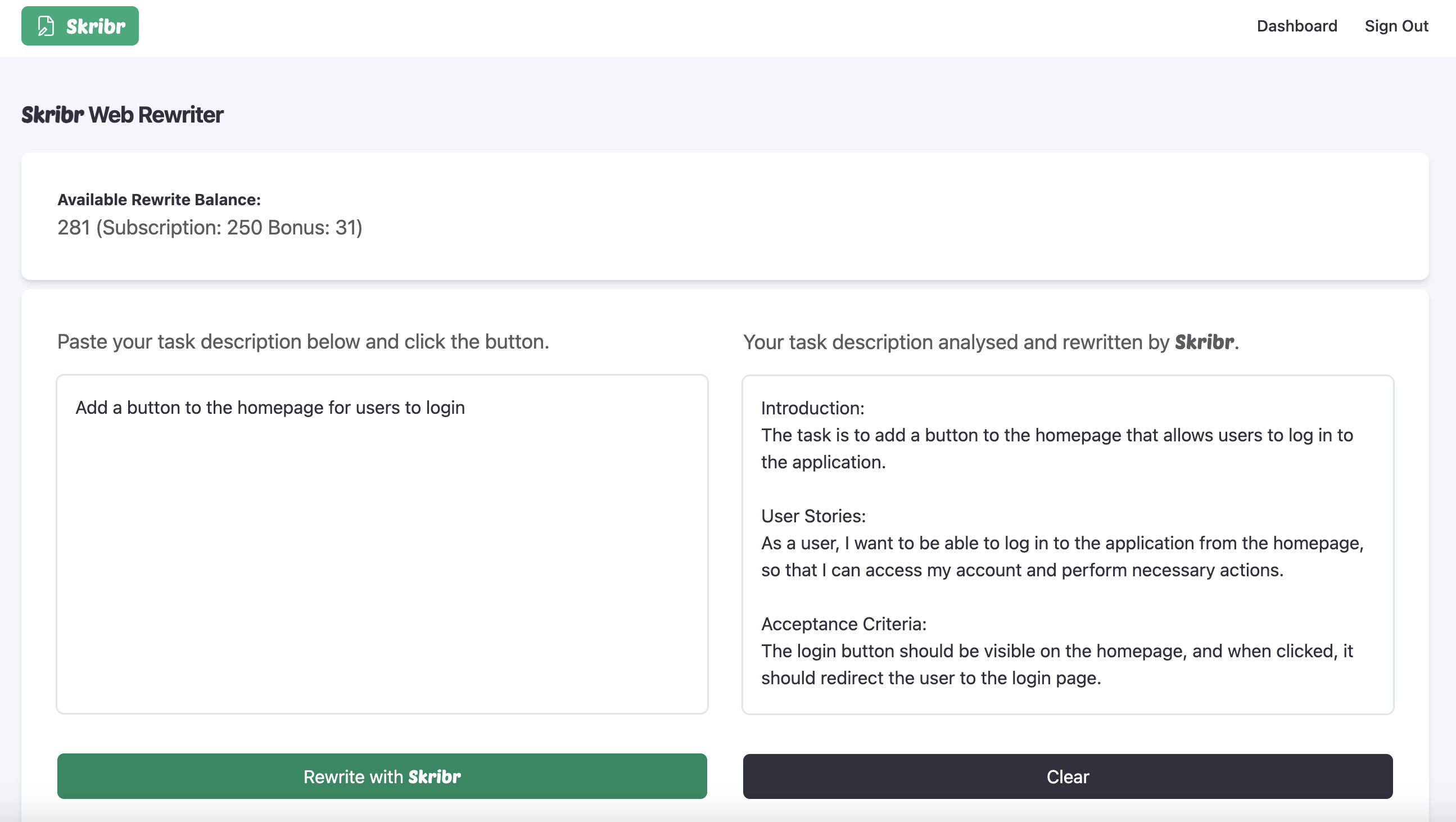Click the Skribr document icon in the logo

pyautogui.click(x=46, y=26)
